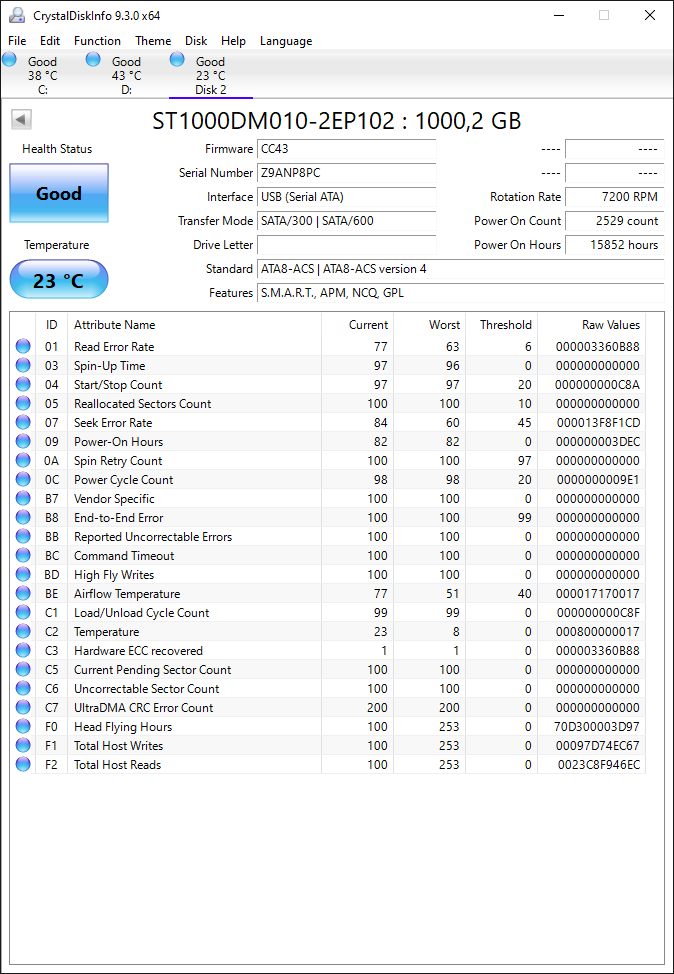Viewport: 674px width, 974px height.
Task: Switch to the D: drive tab
Action: (x=126, y=75)
